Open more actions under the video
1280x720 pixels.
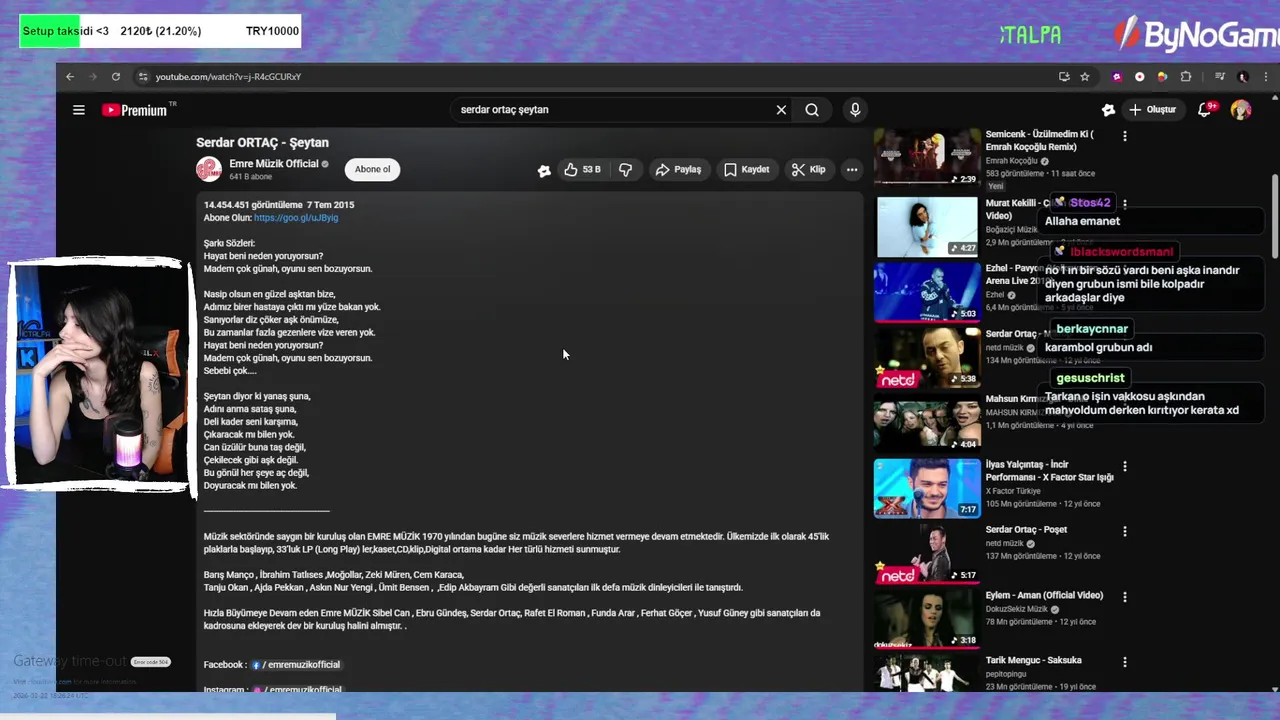point(852,170)
